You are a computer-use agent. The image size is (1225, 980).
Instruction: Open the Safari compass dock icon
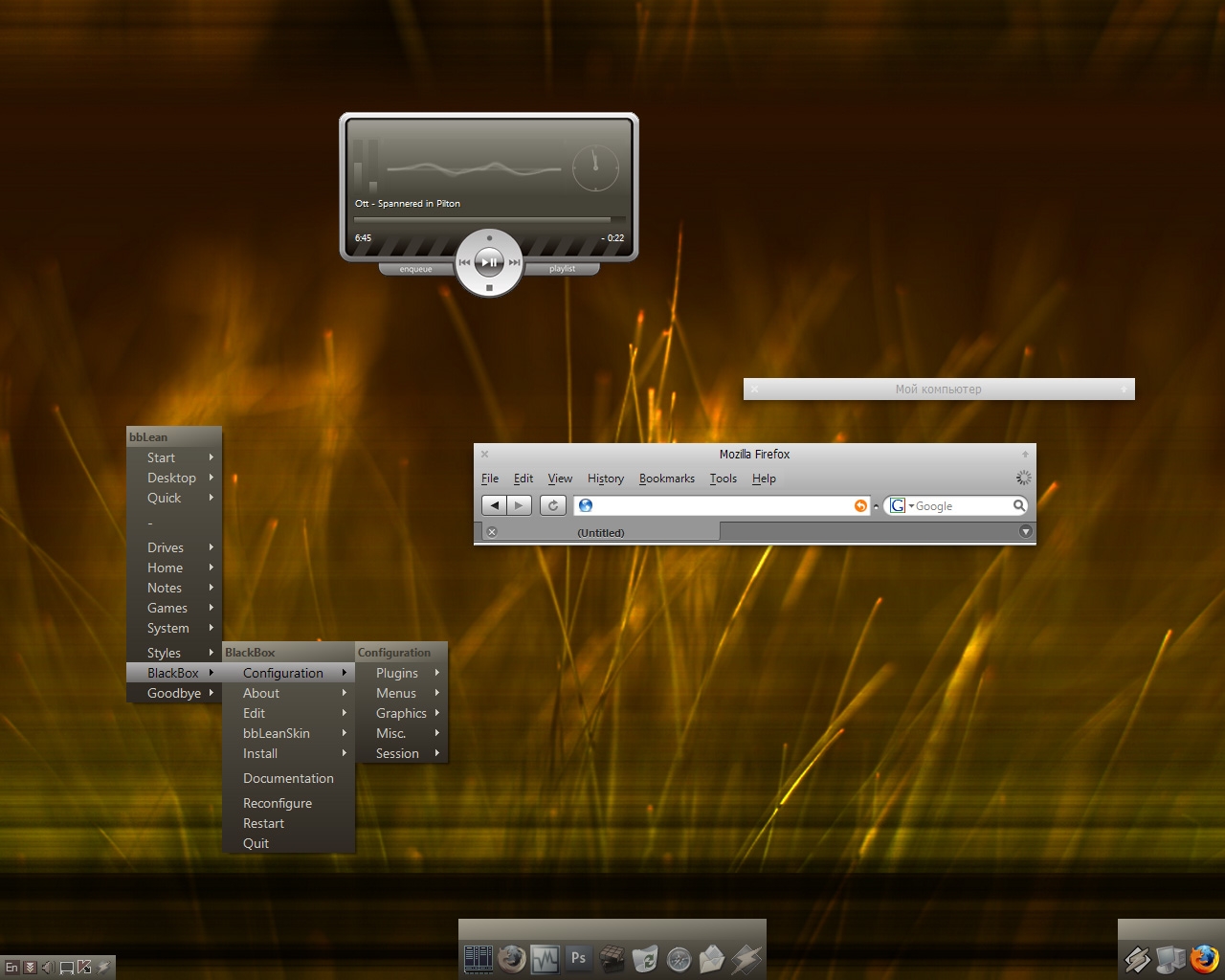[x=679, y=959]
